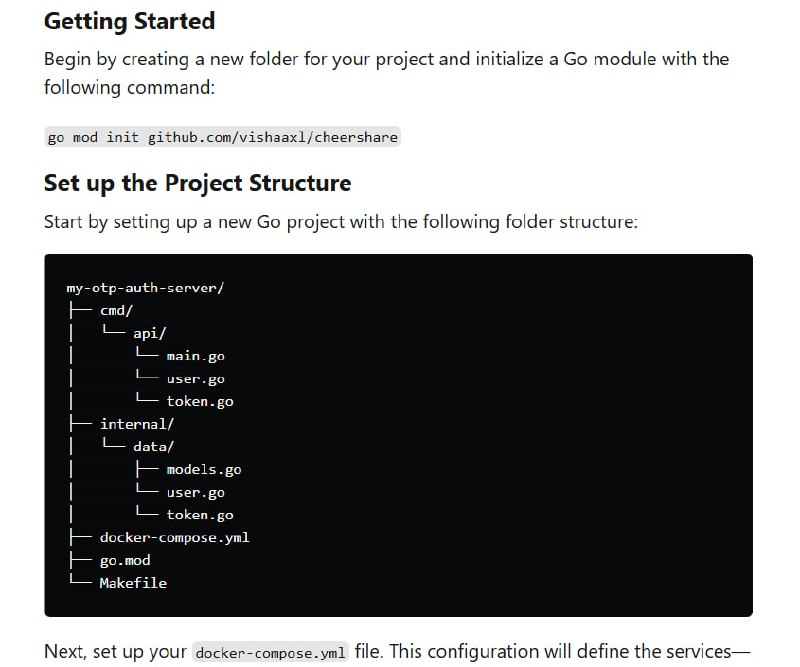Click the api/ folder entry
800x667 pixels.
click(150, 334)
